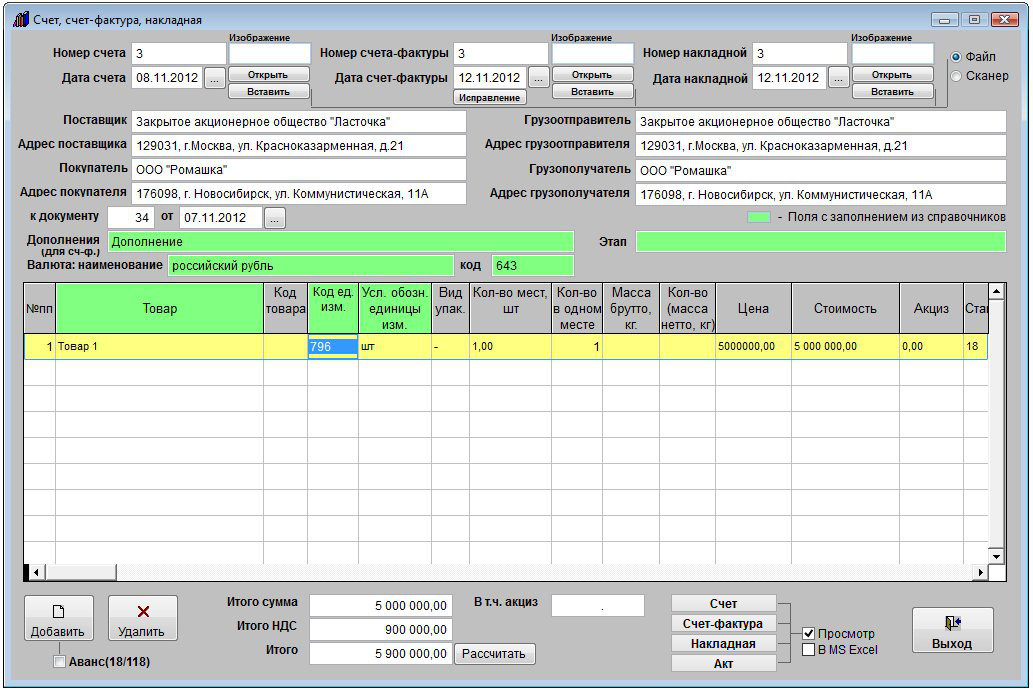Click the Товар column header
The height and width of the screenshot is (690, 1033).
coord(159,308)
